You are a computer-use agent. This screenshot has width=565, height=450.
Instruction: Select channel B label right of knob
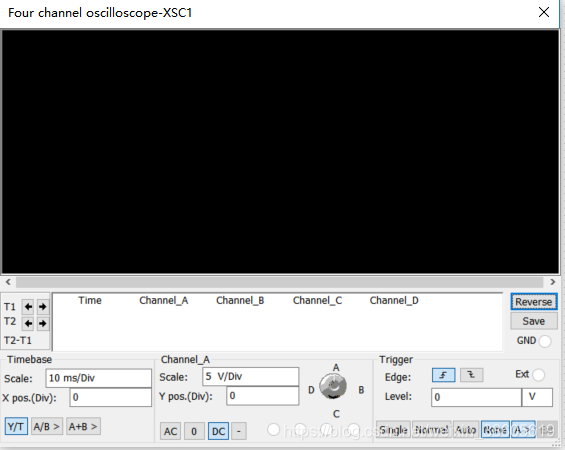point(361,390)
